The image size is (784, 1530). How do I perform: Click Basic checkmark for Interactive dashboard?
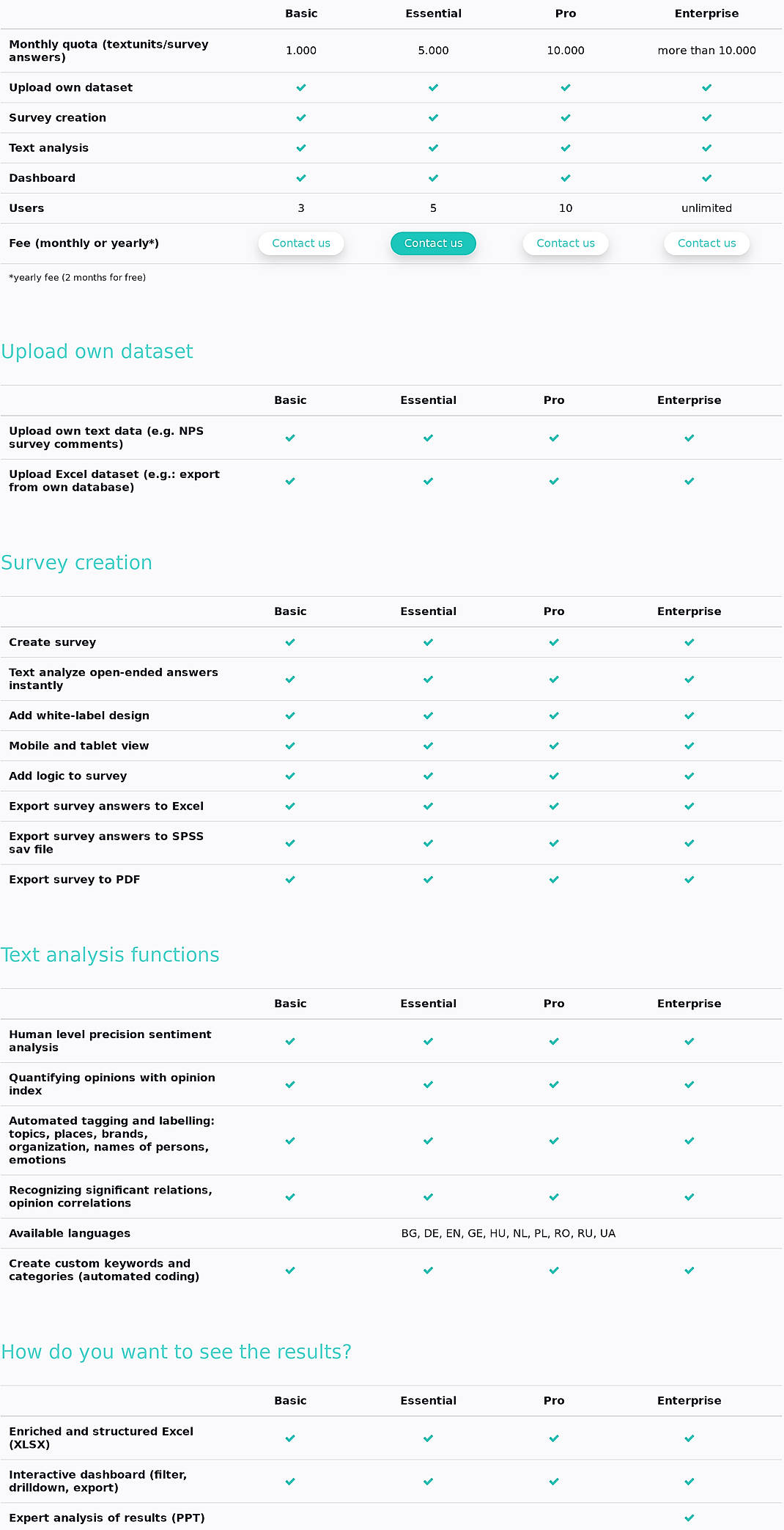pyautogui.click(x=290, y=1481)
